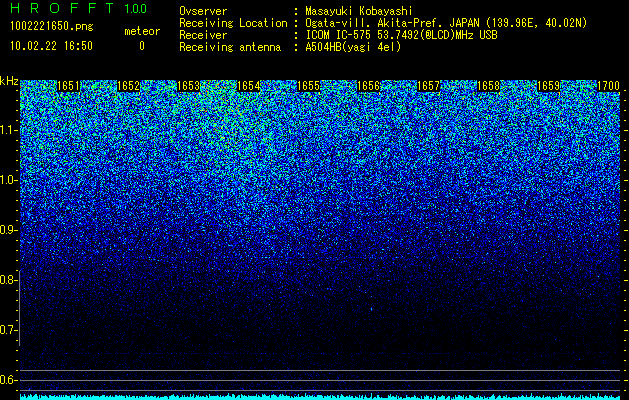Screen dimensions: 629x400
Task: Click the Receiver label
Action: point(203,35)
